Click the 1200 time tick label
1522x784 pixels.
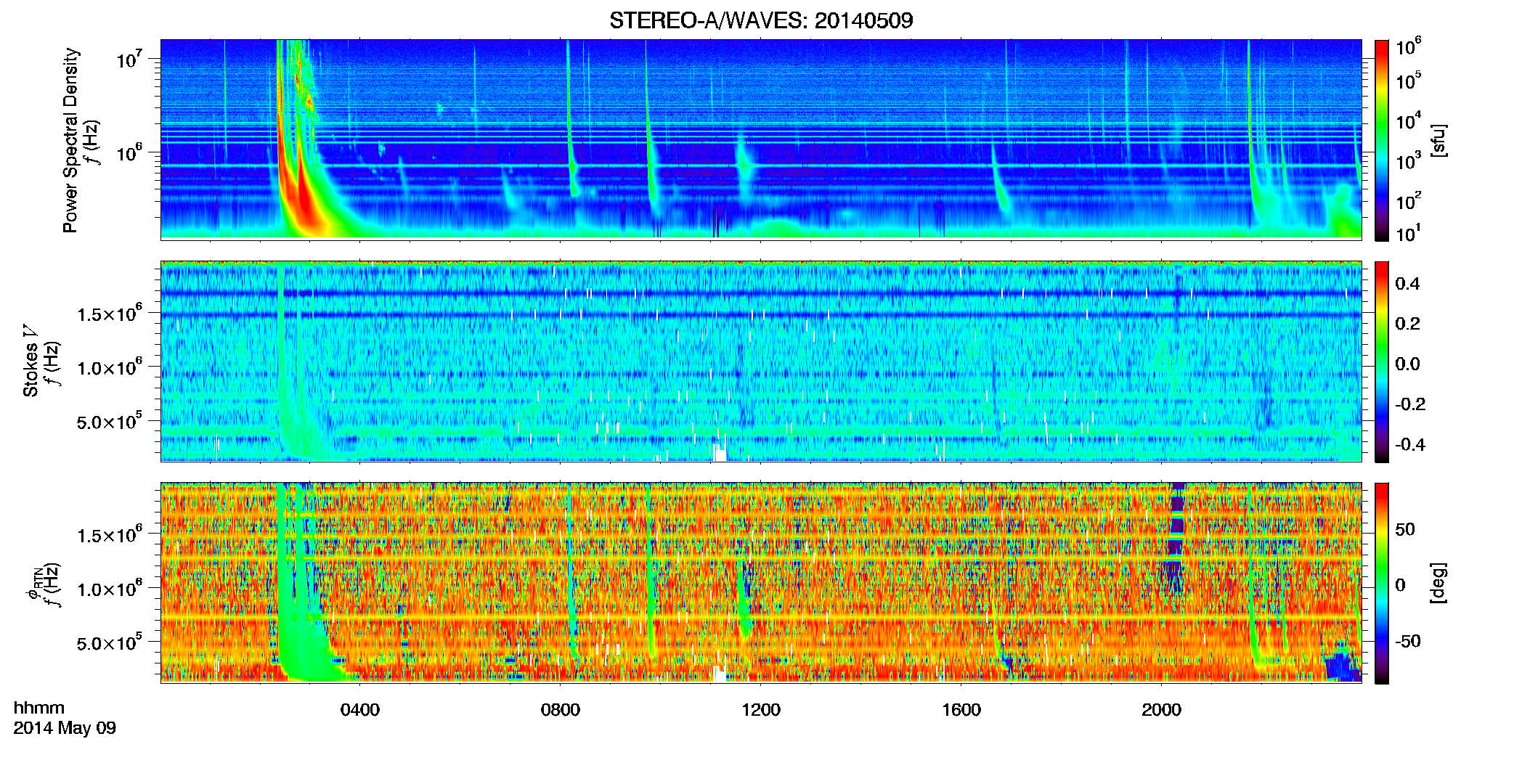pyautogui.click(x=761, y=710)
